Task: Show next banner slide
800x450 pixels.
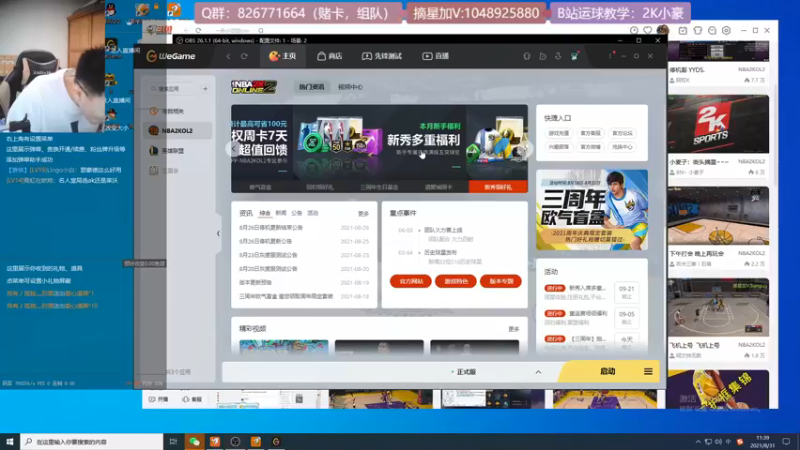Action: pyautogui.click(x=526, y=149)
